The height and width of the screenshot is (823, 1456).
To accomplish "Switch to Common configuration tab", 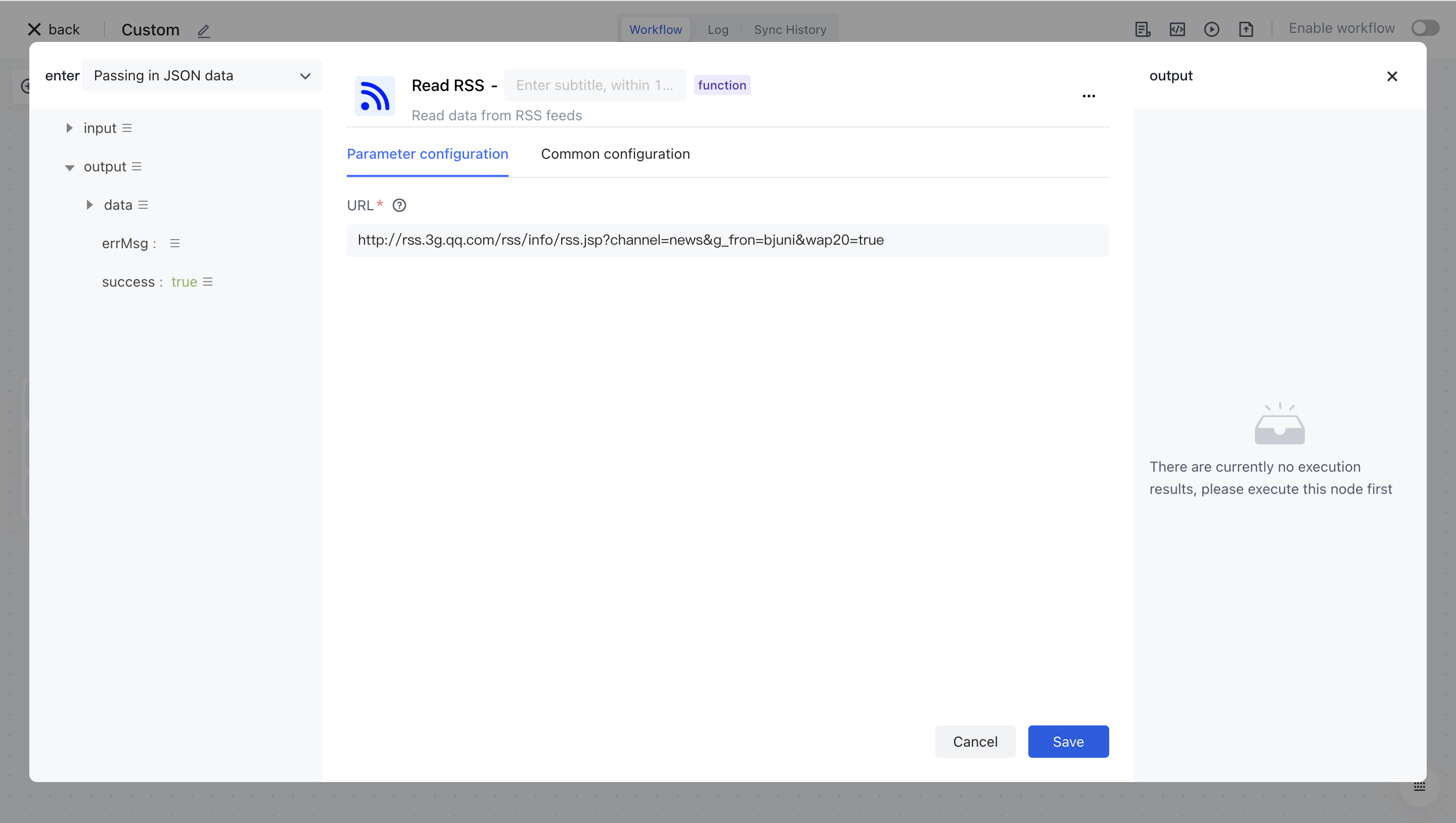I will 615,154.
